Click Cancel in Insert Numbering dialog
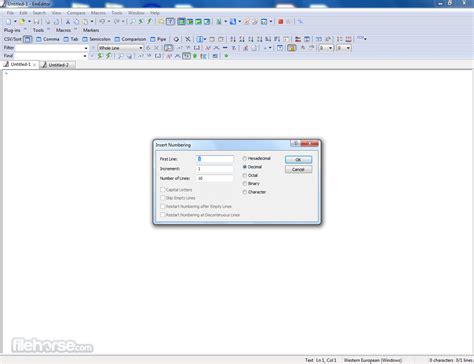474x364 pixels. tap(298, 169)
